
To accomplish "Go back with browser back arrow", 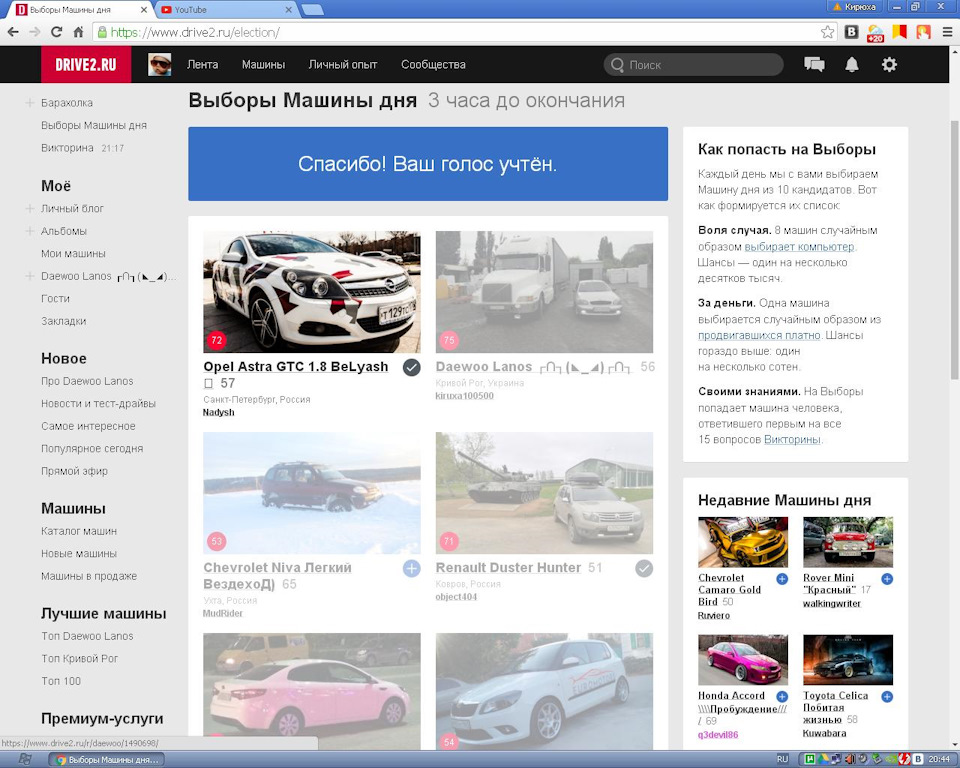I will pos(13,32).
